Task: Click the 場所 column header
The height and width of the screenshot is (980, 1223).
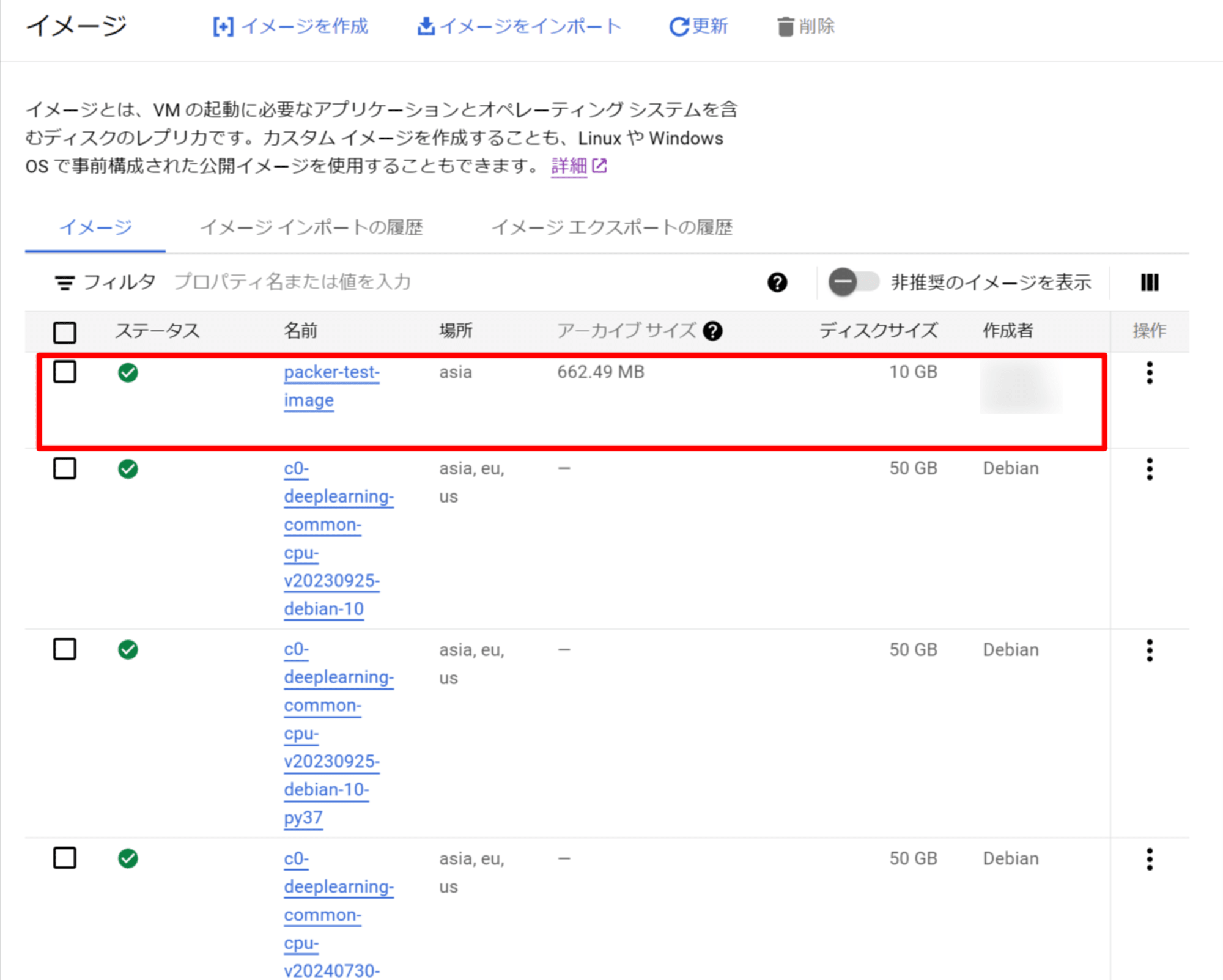Action: click(x=456, y=331)
